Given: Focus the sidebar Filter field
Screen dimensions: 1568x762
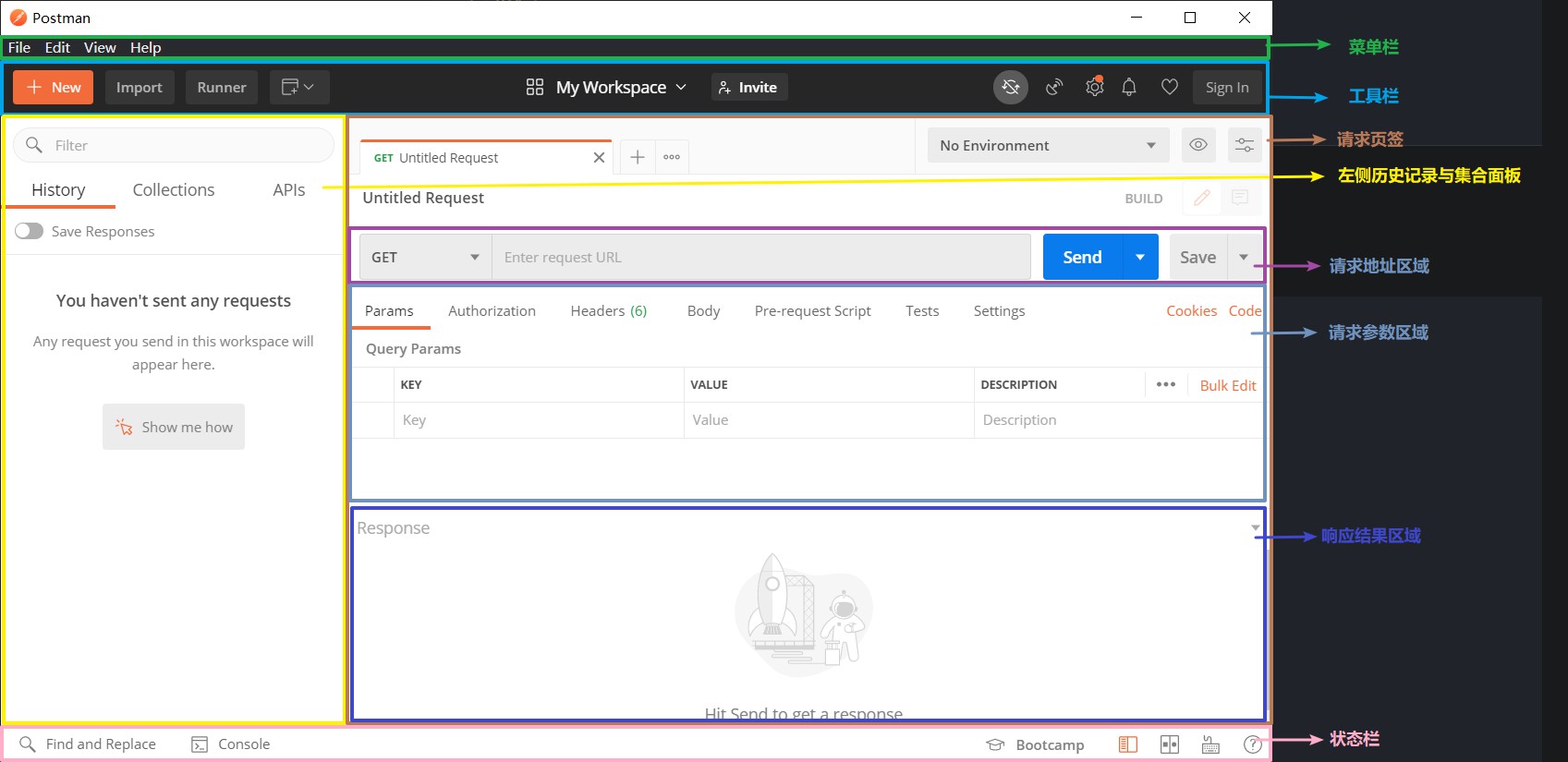Looking at the screenshot, I should 174,145.
